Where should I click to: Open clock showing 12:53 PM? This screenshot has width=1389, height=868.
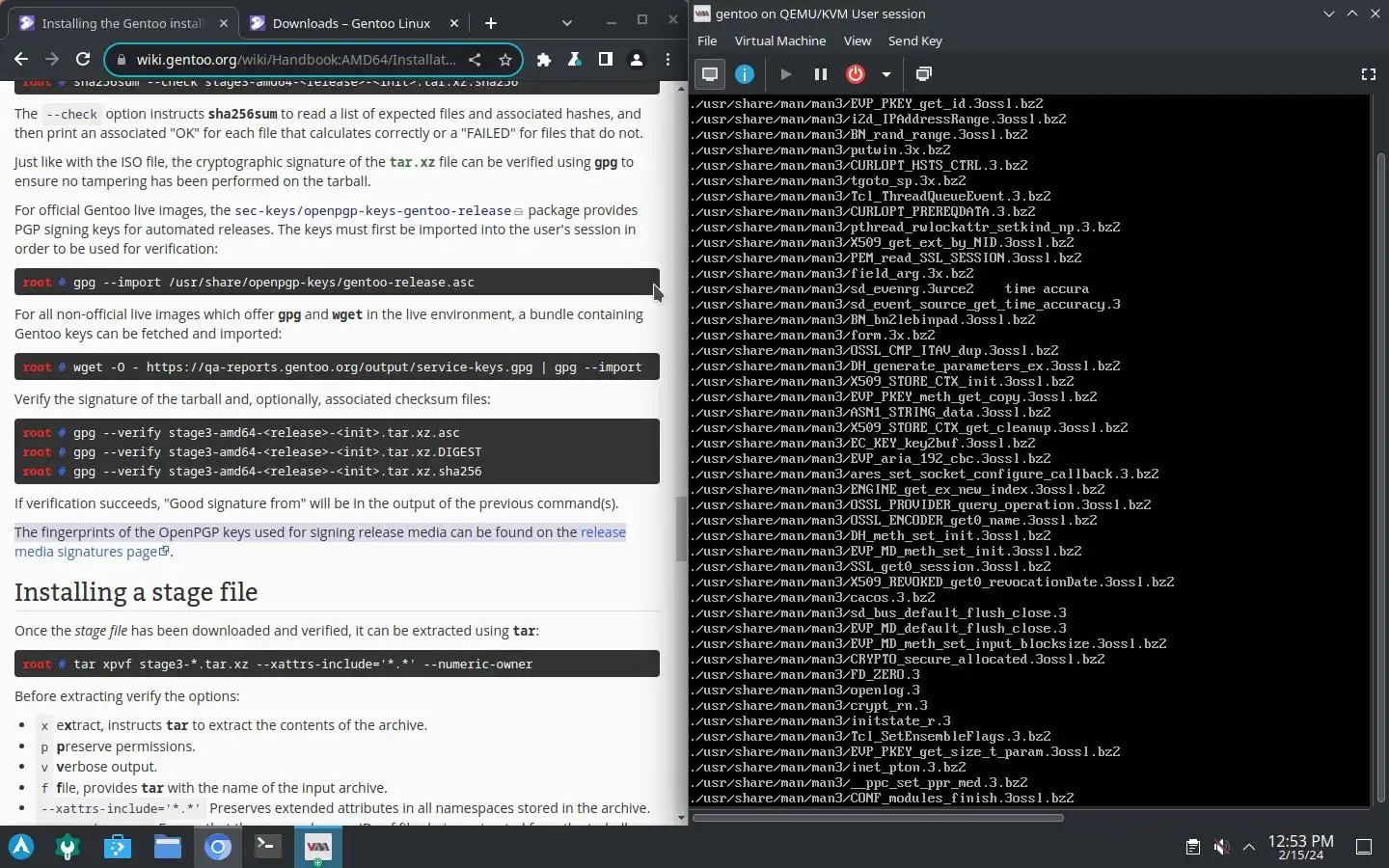point(1300,847)
